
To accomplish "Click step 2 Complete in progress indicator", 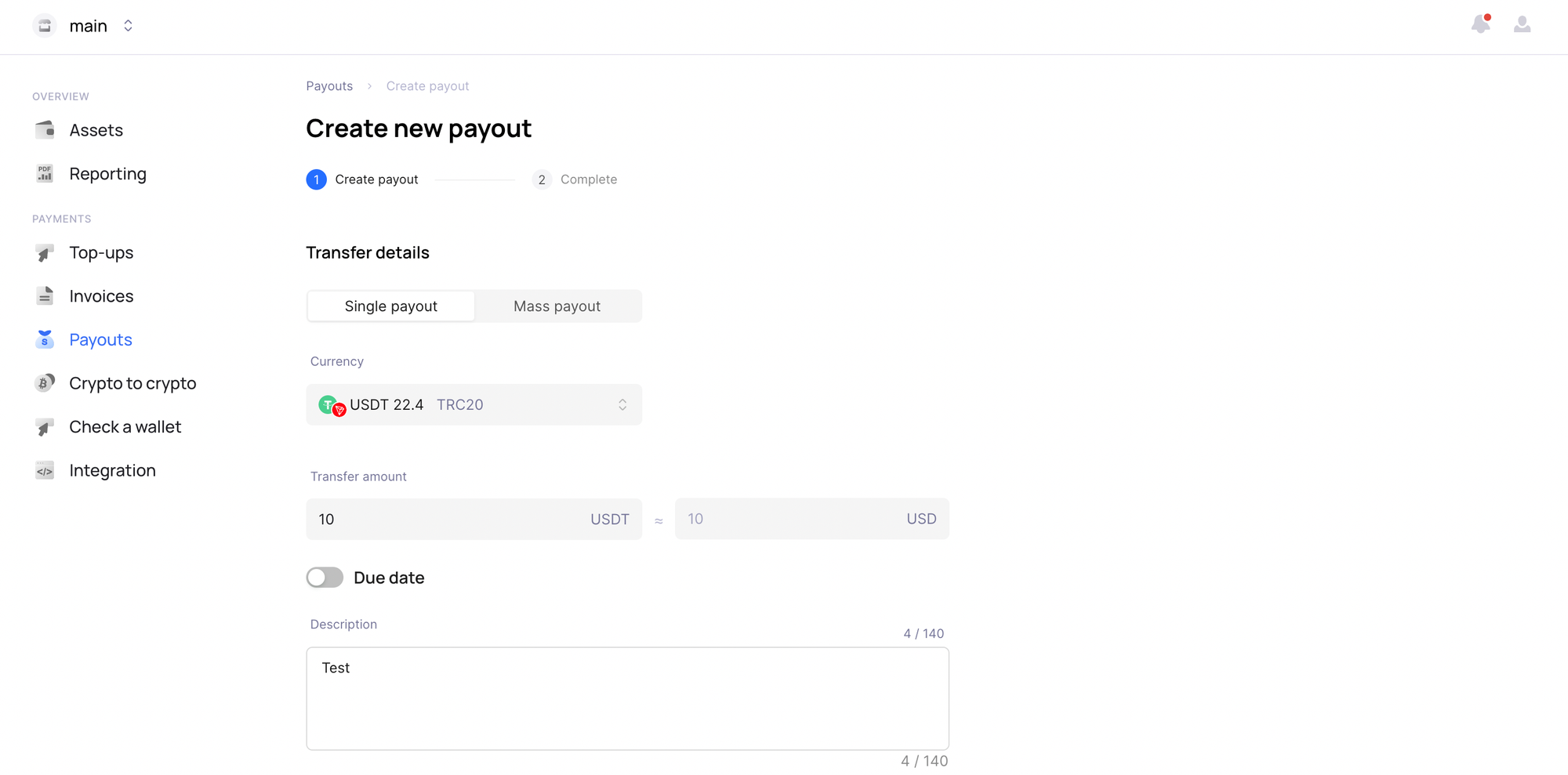I will click(x=575, y=179).
